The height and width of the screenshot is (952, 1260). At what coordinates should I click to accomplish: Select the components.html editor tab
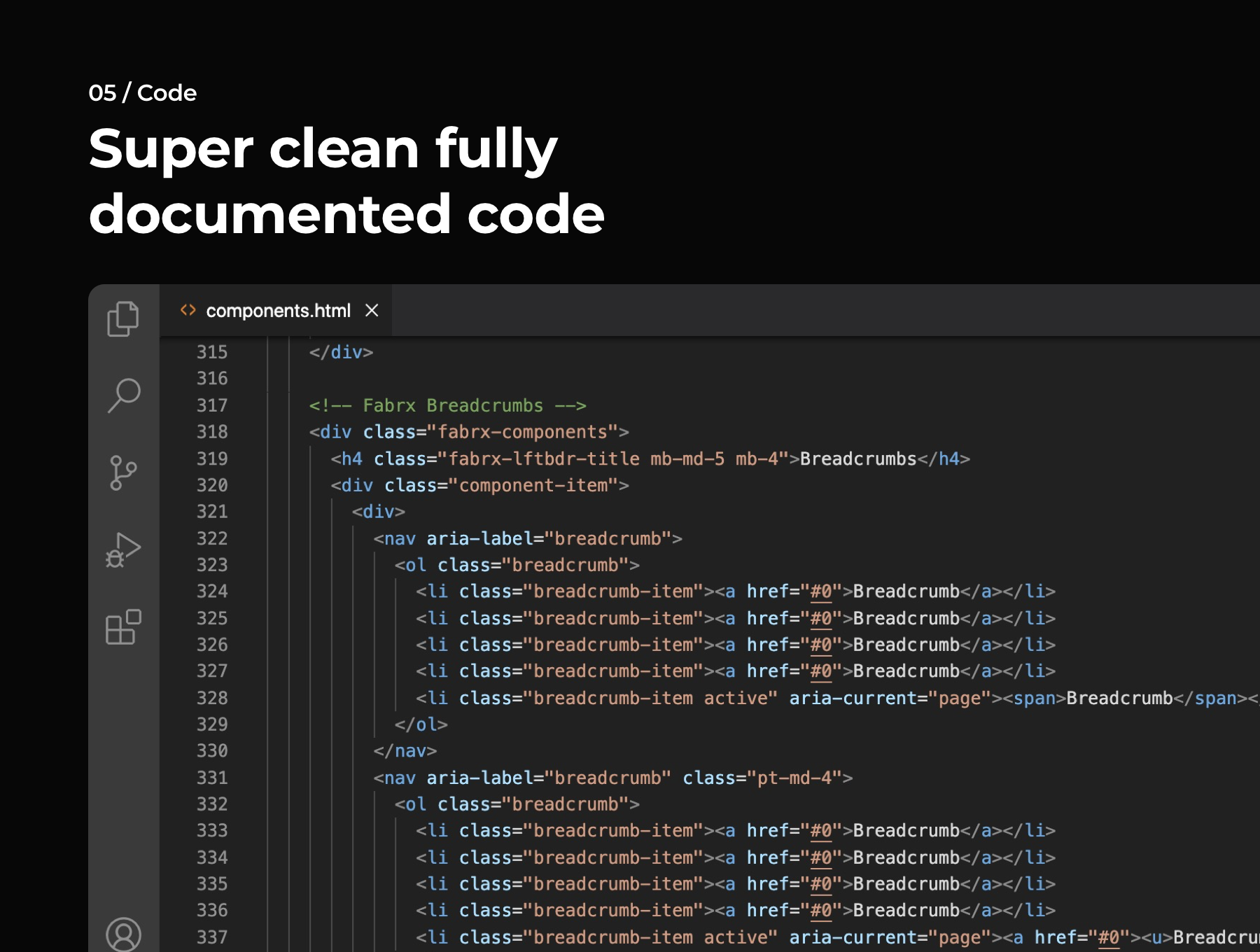coord(278,311)
